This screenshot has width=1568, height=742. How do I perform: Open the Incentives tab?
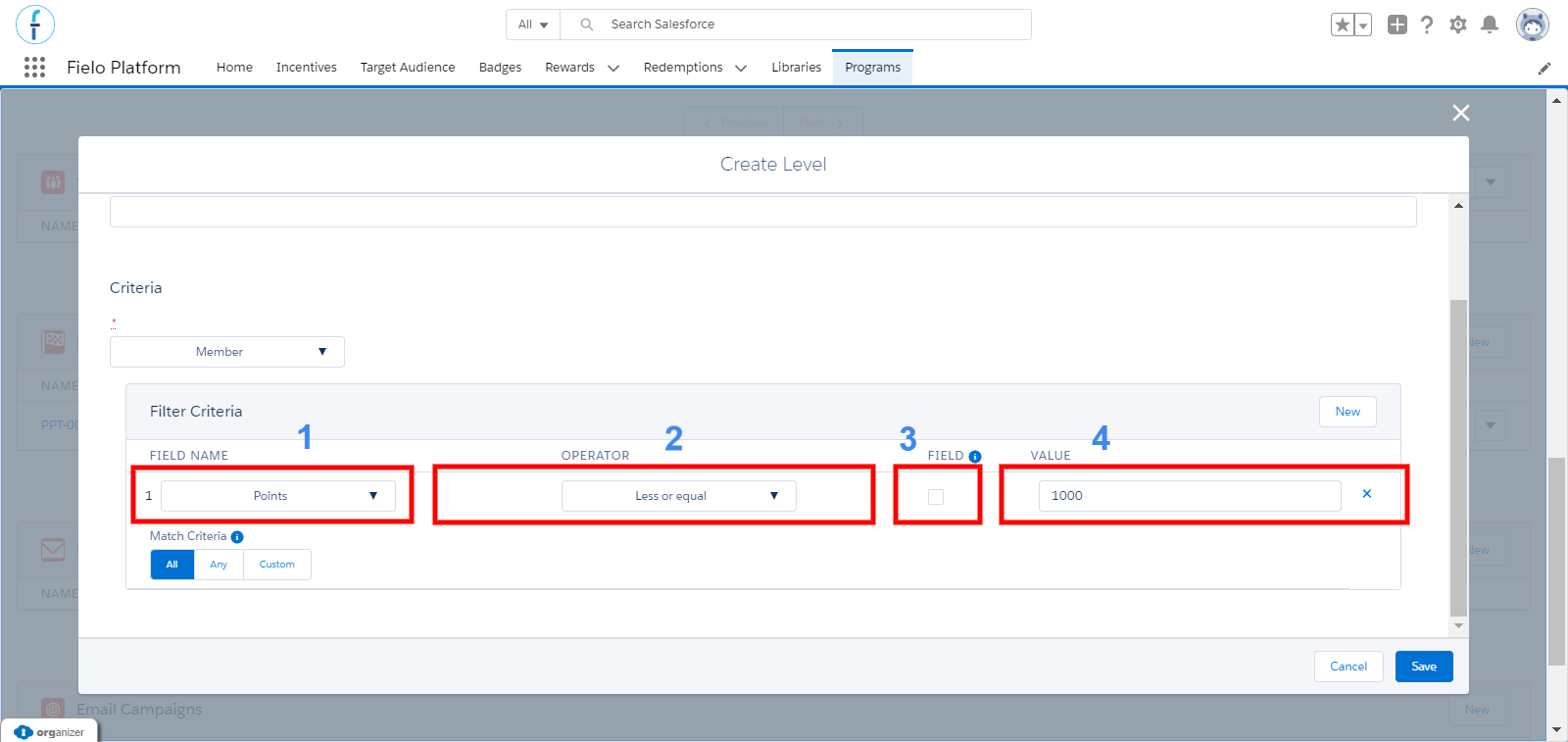(x=307, y=68)
